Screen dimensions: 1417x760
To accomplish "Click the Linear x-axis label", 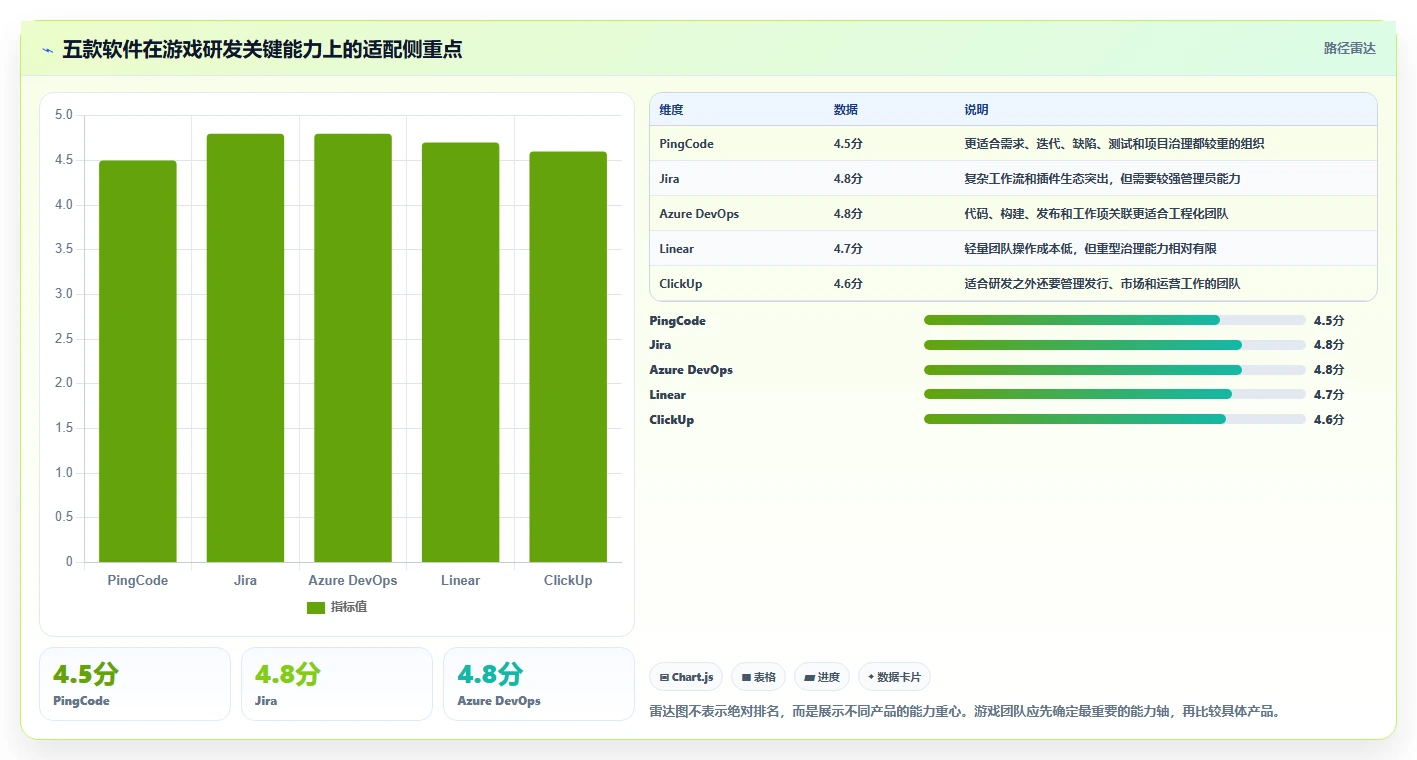I will pos(460,581).
